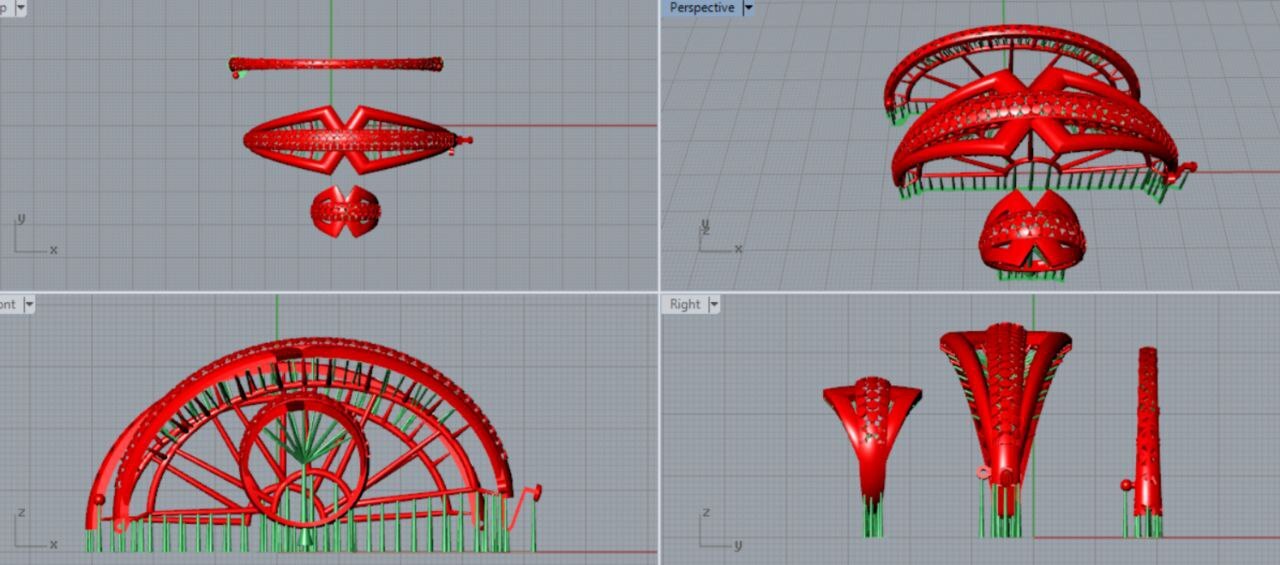Click the x-y axis icon in Top viewport
Screen dimensions: 1280x565
coord(32,237)
